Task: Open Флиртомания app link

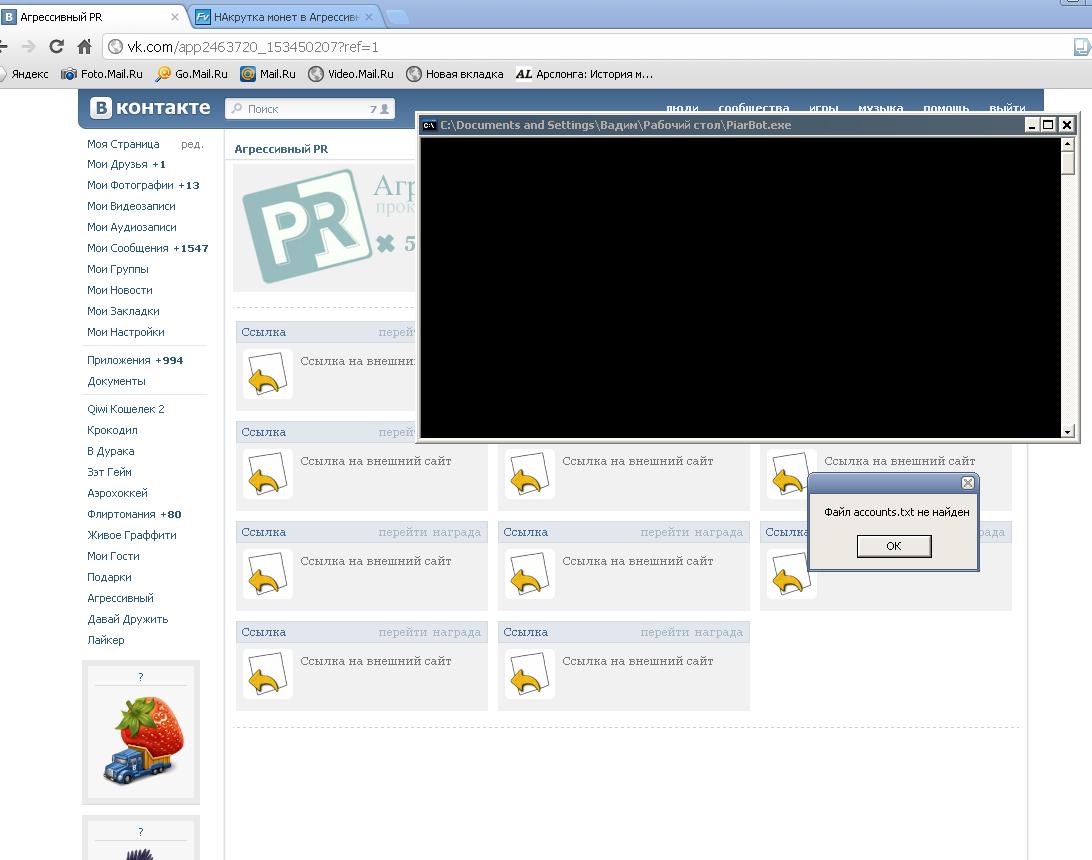Action: 134,514
